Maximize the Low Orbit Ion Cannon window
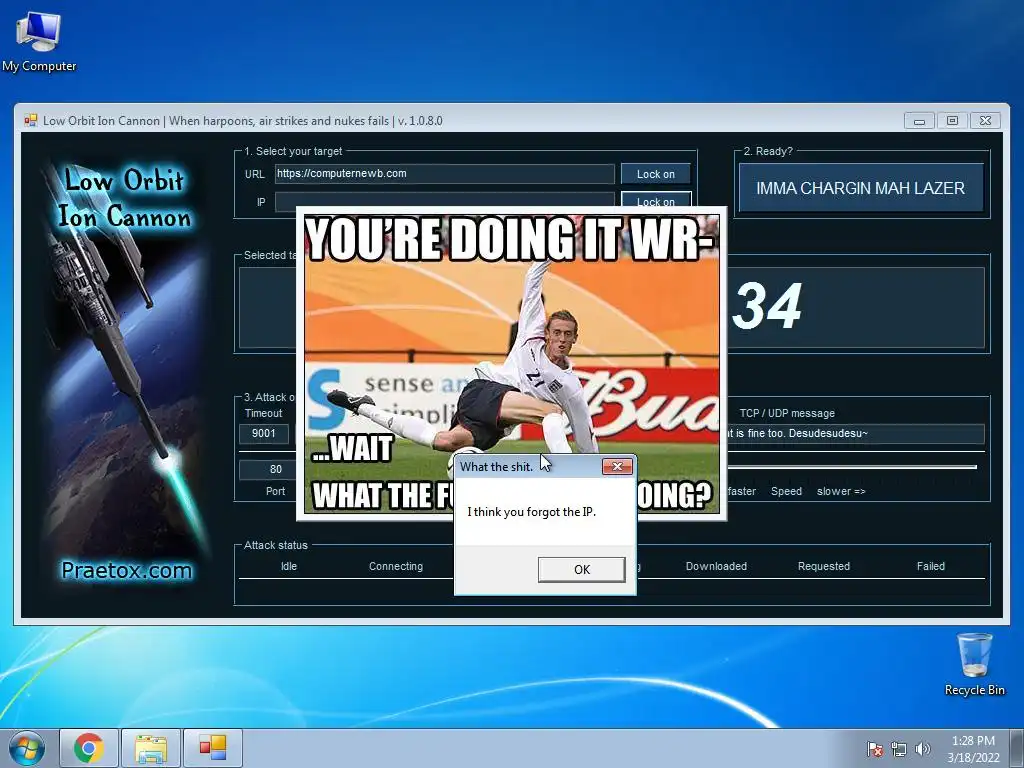The width and height of the screenshot is (1024, 768). pos(952,121)
